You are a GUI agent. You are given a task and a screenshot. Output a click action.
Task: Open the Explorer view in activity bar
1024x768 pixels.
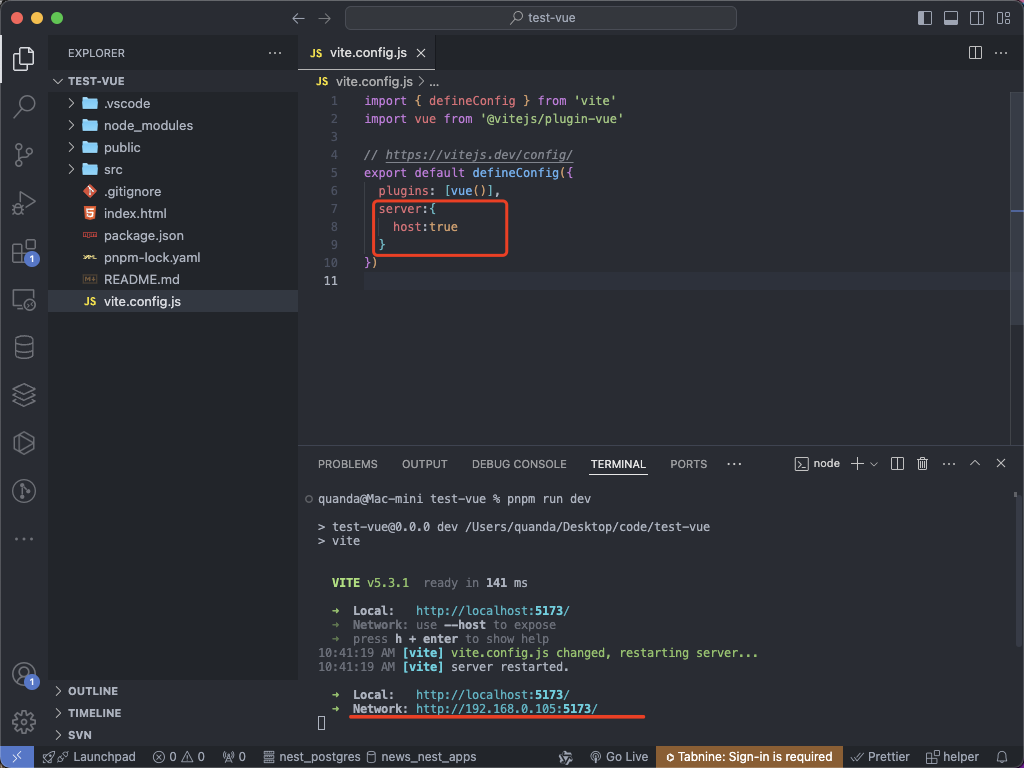tap(24, 59)
